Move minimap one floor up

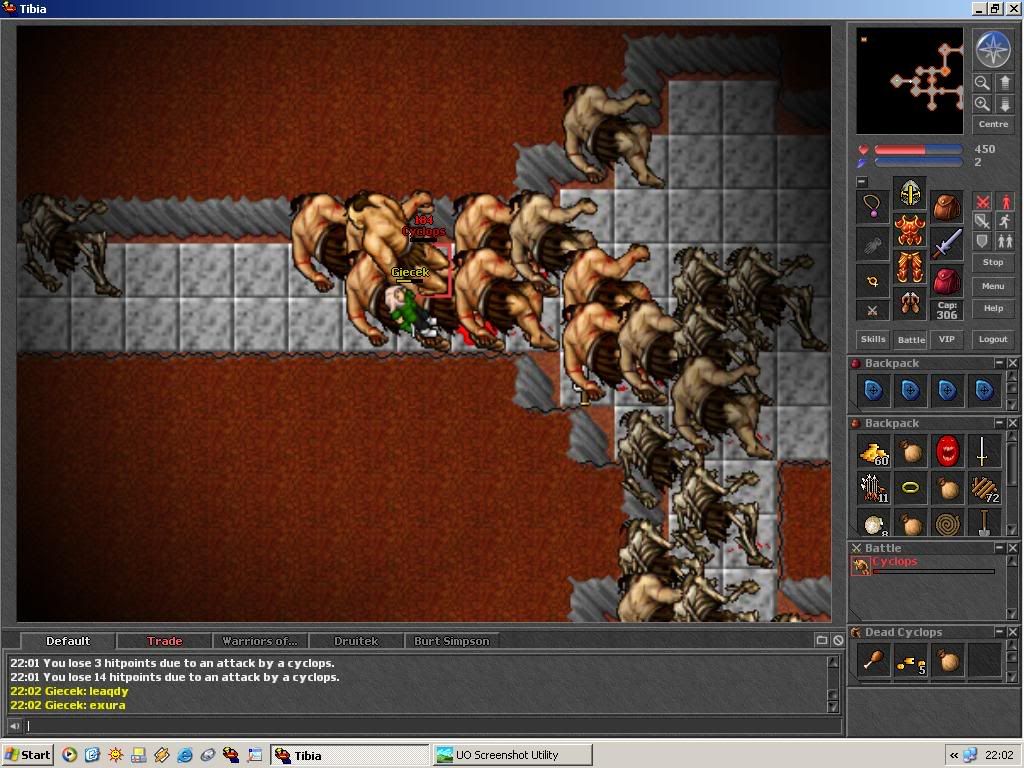tap(1004, 82)
